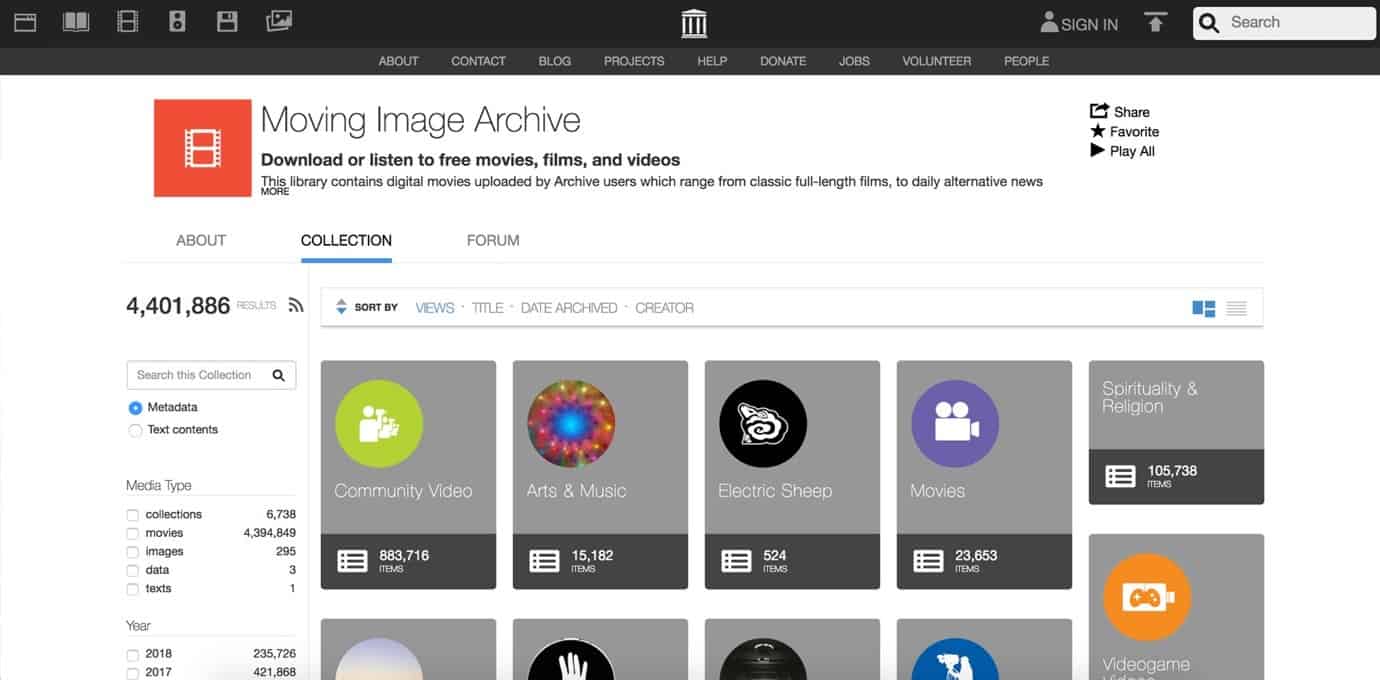
Task: Open Community Video collection icon
Action: tap(379, 424)
